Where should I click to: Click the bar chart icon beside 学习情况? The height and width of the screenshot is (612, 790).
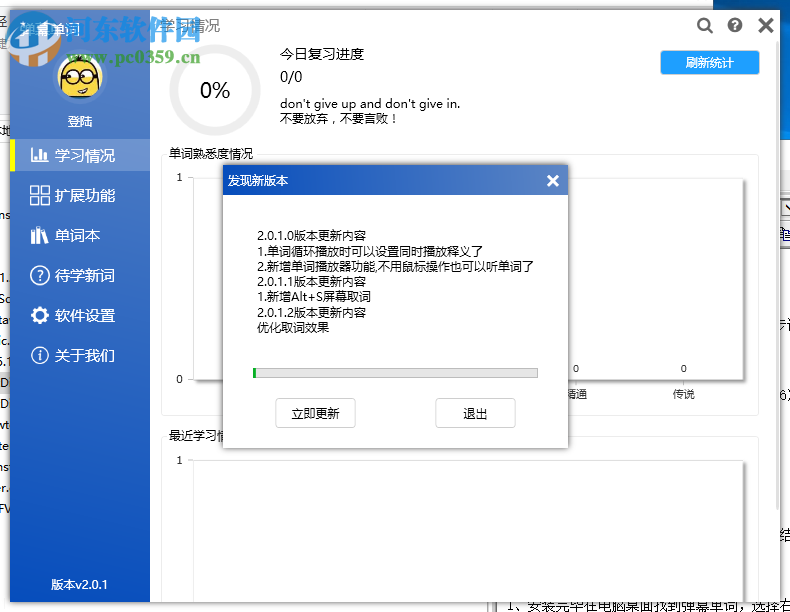point(39,155)
